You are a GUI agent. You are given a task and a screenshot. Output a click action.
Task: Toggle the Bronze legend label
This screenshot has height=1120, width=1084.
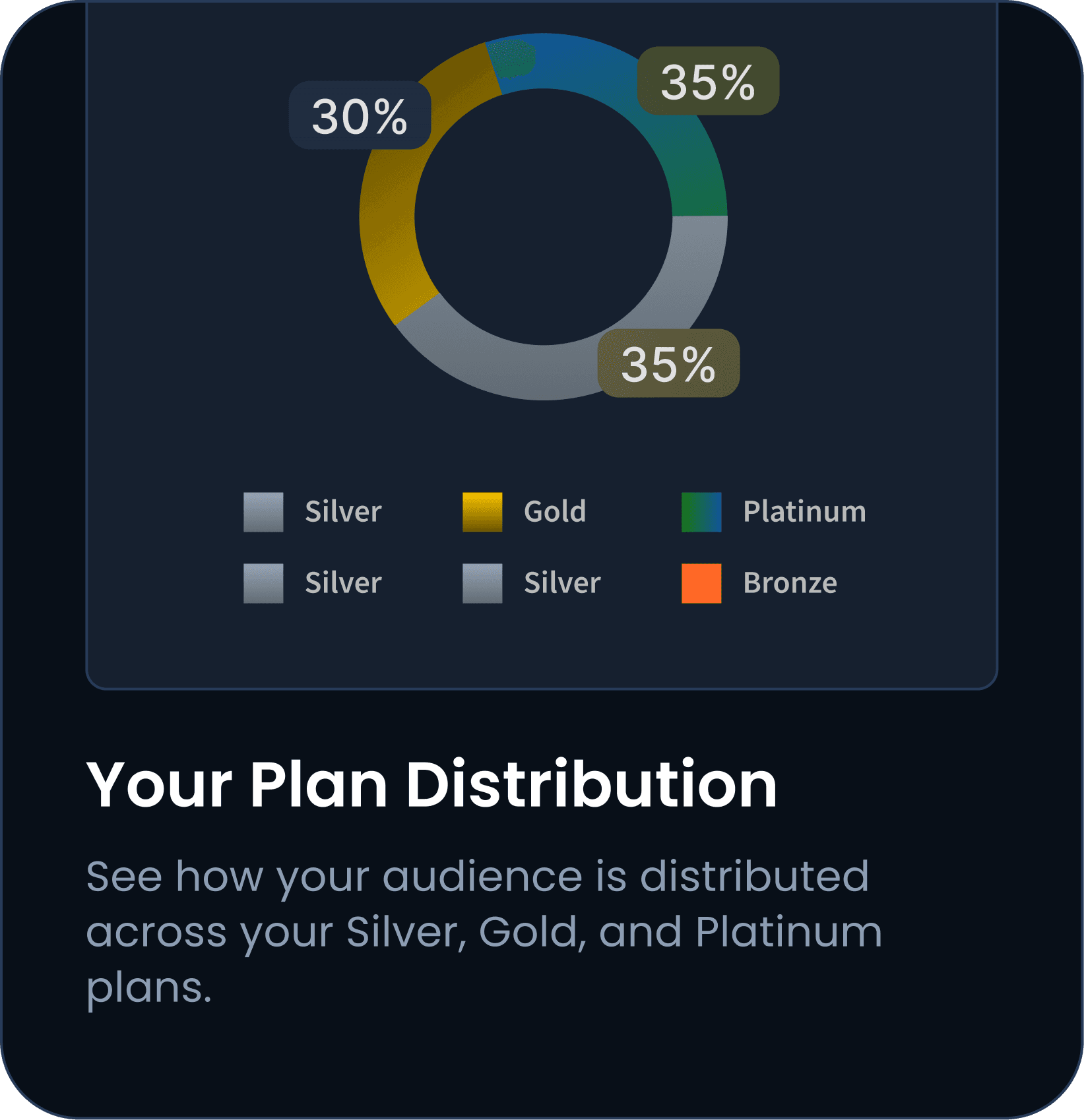pos(790,583)
